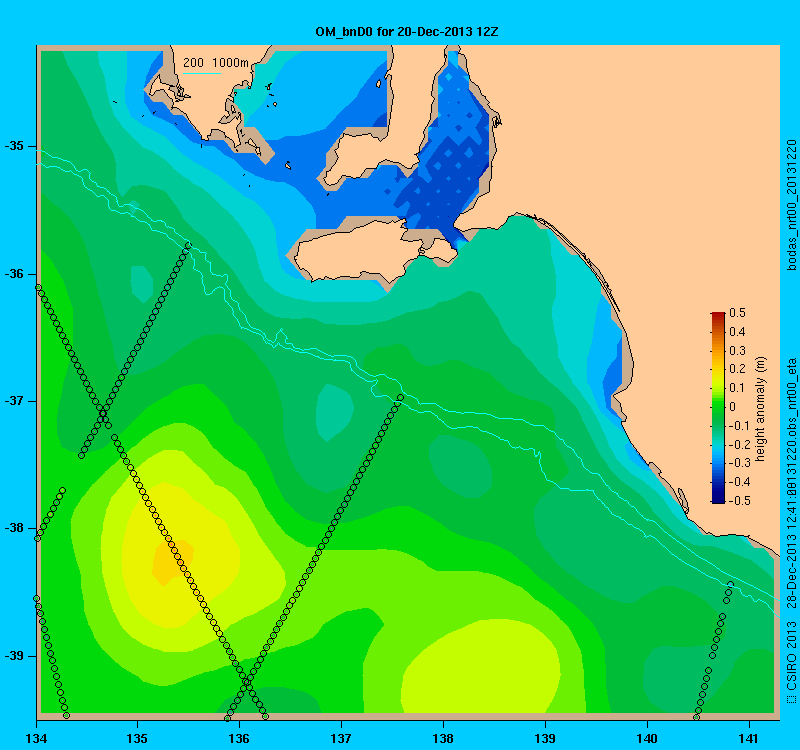Click the colorbar tick label '0.3'
This screenshot has height=750, width=800.
click(737, 351)
